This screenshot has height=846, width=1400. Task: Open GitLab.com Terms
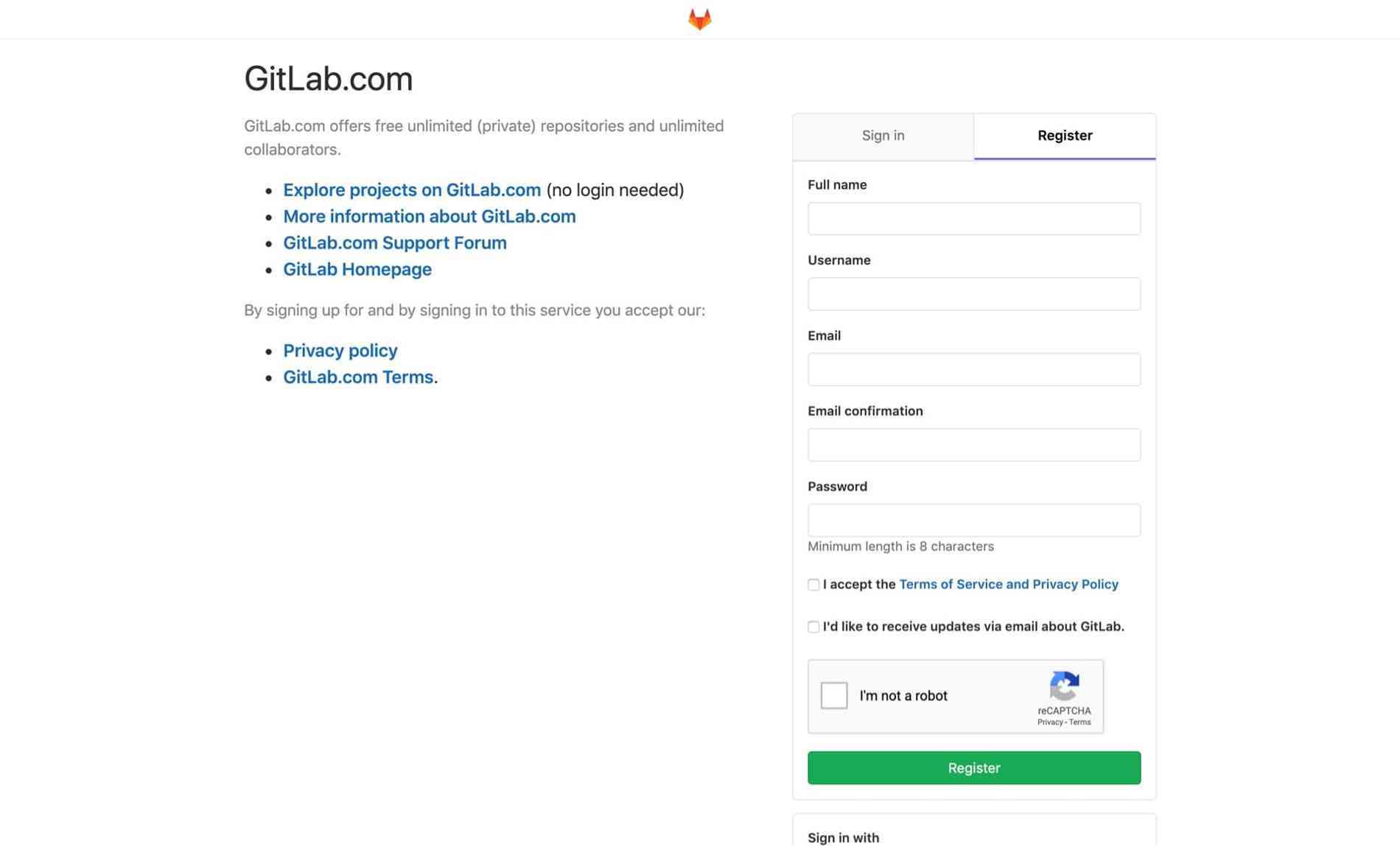click(x=358, y=377)
